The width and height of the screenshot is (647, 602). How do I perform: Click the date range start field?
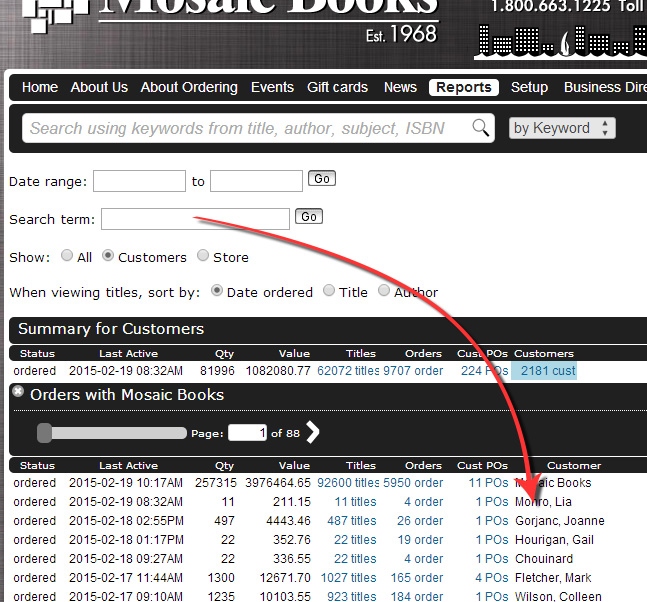tap(139, 181)
